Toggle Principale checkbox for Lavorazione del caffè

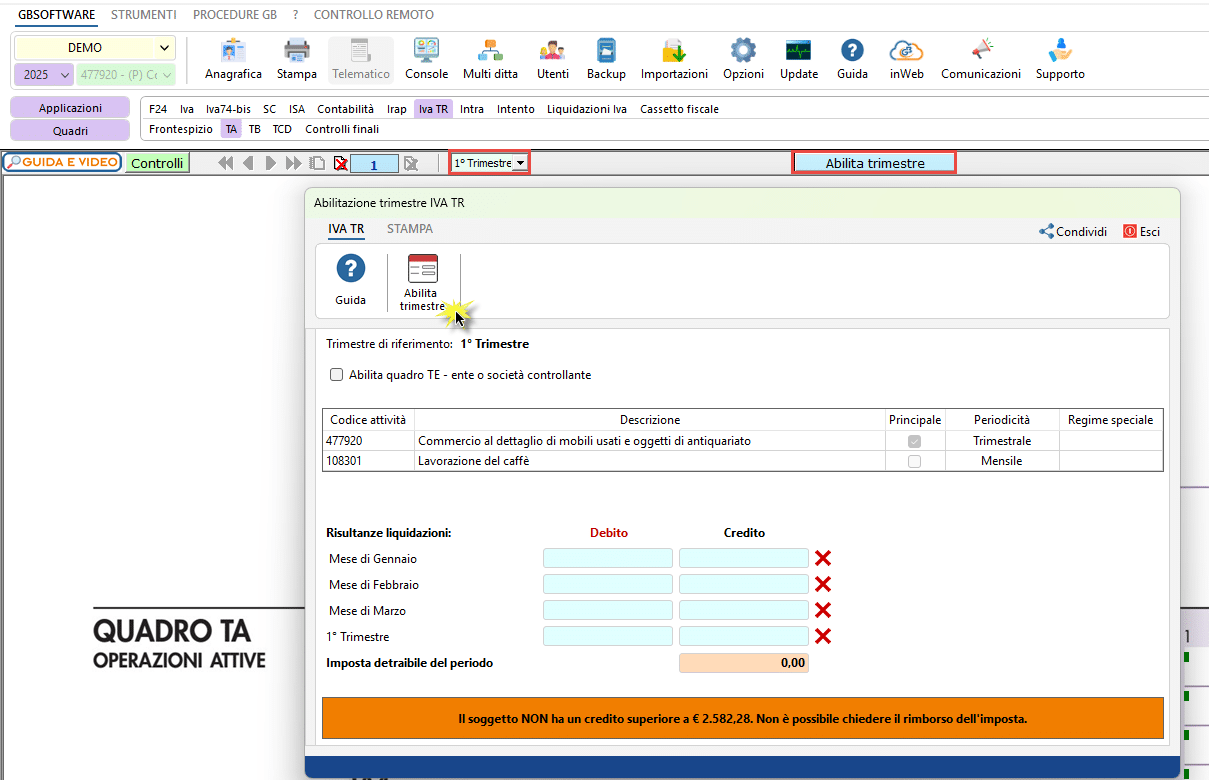[914, 461]
